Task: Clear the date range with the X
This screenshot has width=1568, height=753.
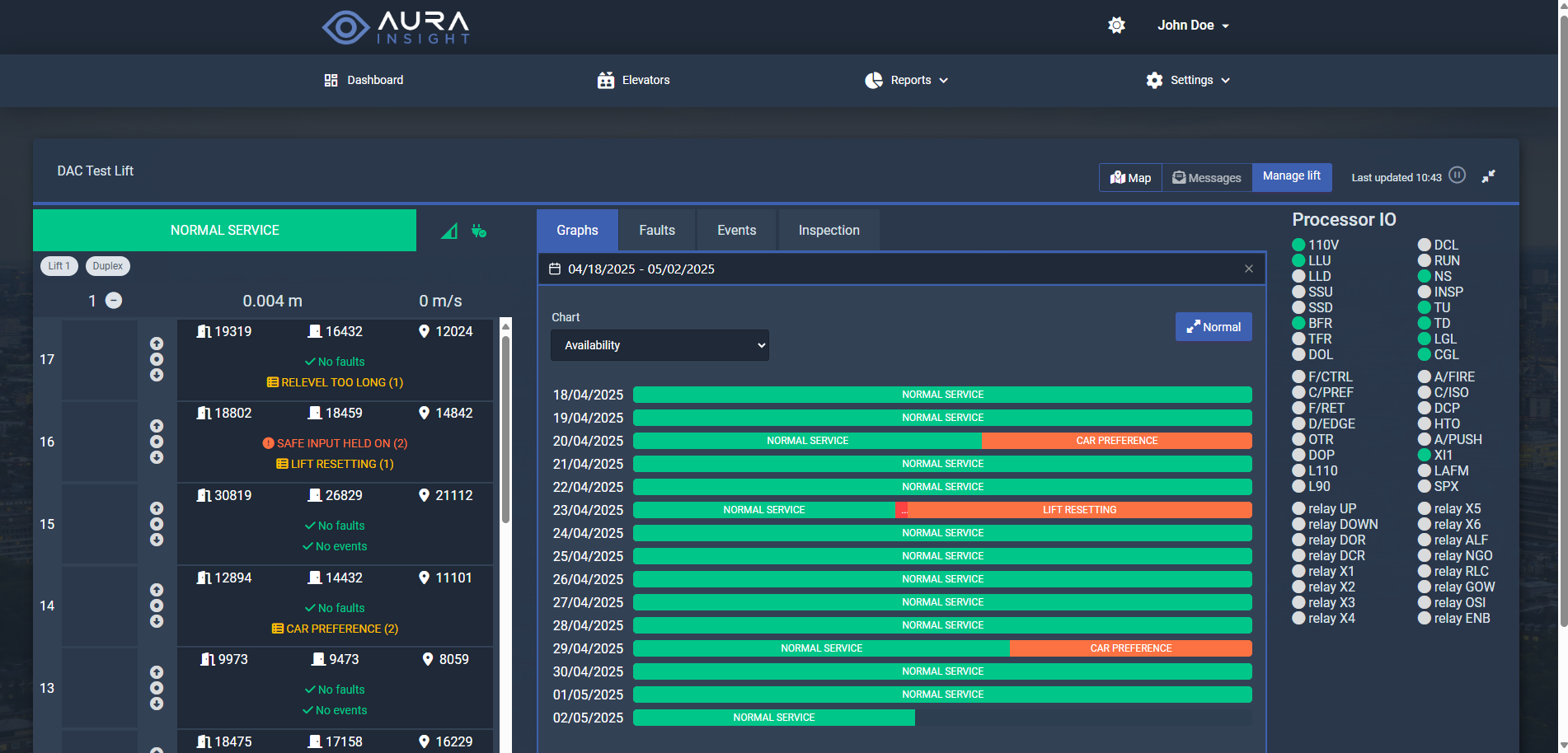Action: click(x=1249, y=269)
